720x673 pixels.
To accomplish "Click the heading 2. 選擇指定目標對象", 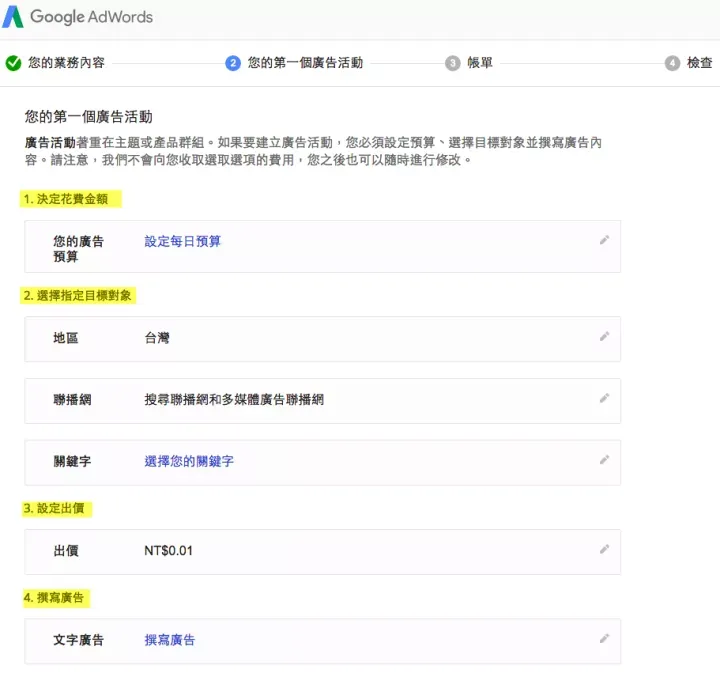I will point(78,295).
